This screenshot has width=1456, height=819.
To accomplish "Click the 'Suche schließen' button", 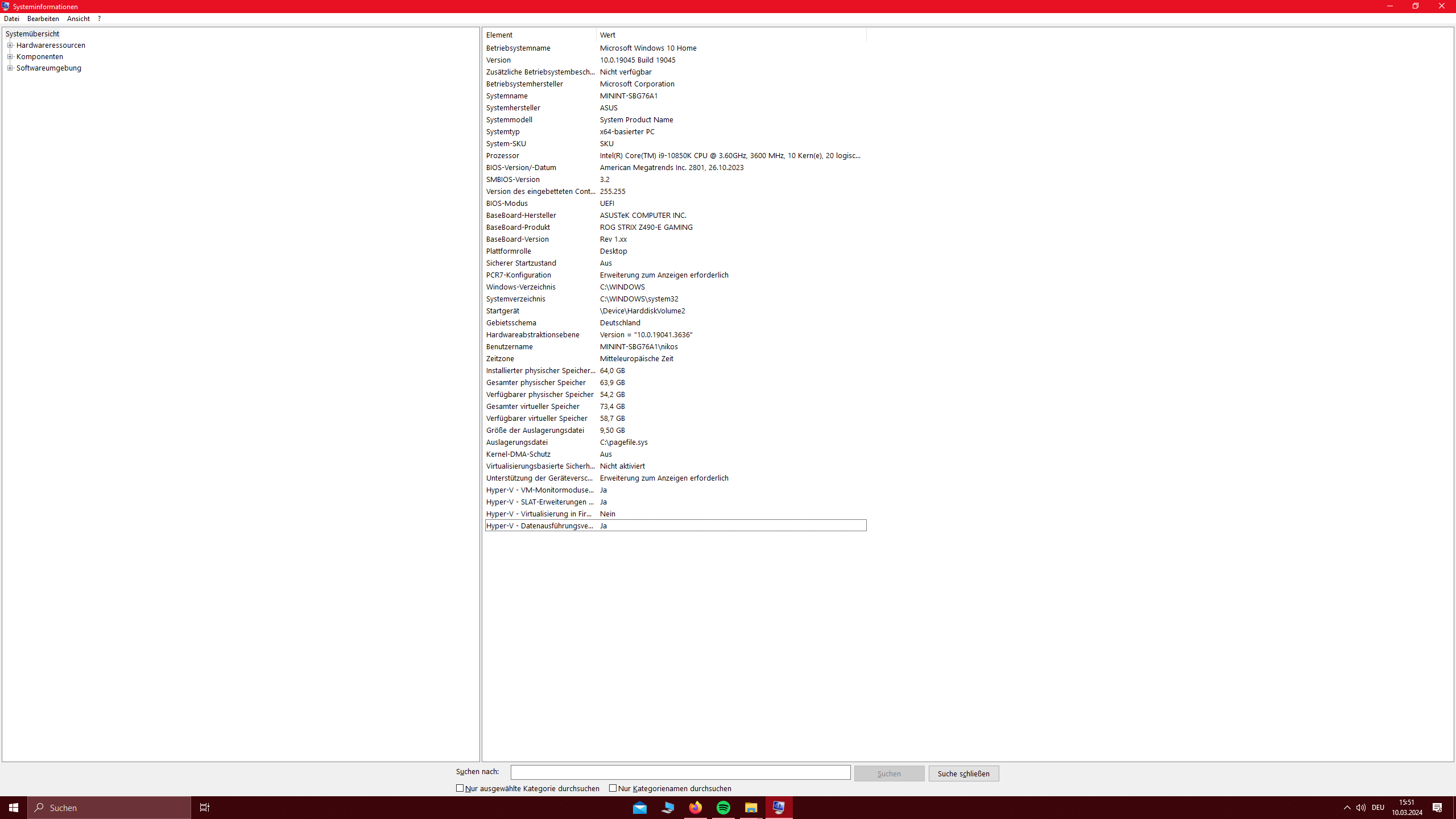I will click(x=963, y=773).
